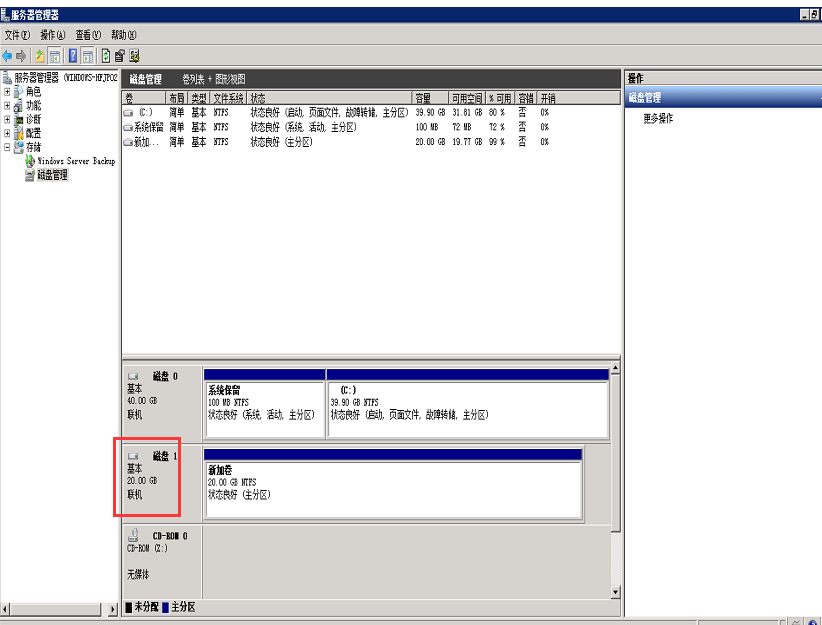Open the 查看(V) menu
This screenshot has height=625, width=822.
point(89,35)
